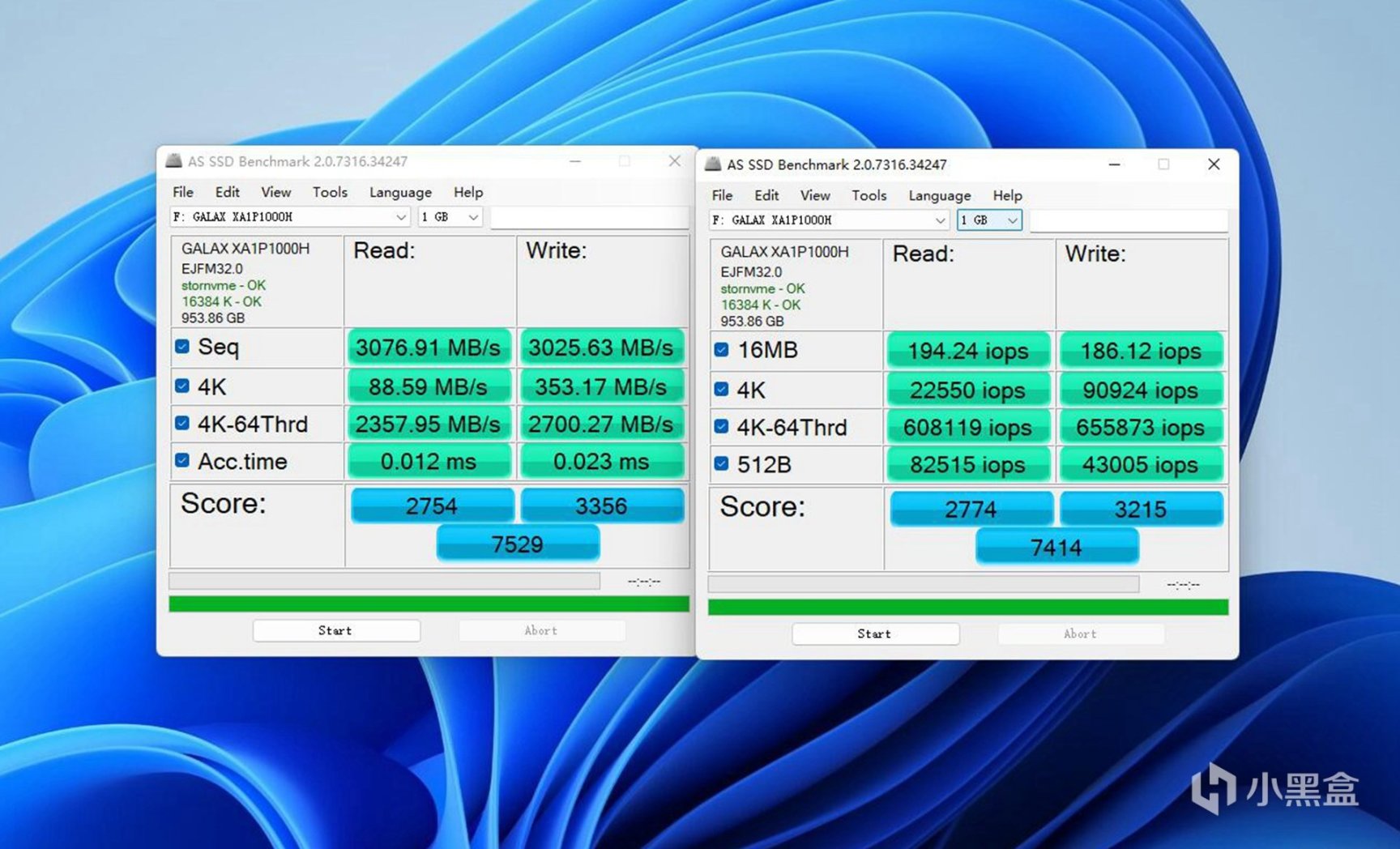The width and height of the screenshot is (1400, 849).
Task: Open the View menu in the left window
Action: pyautogui.click(x=275, y=192)
